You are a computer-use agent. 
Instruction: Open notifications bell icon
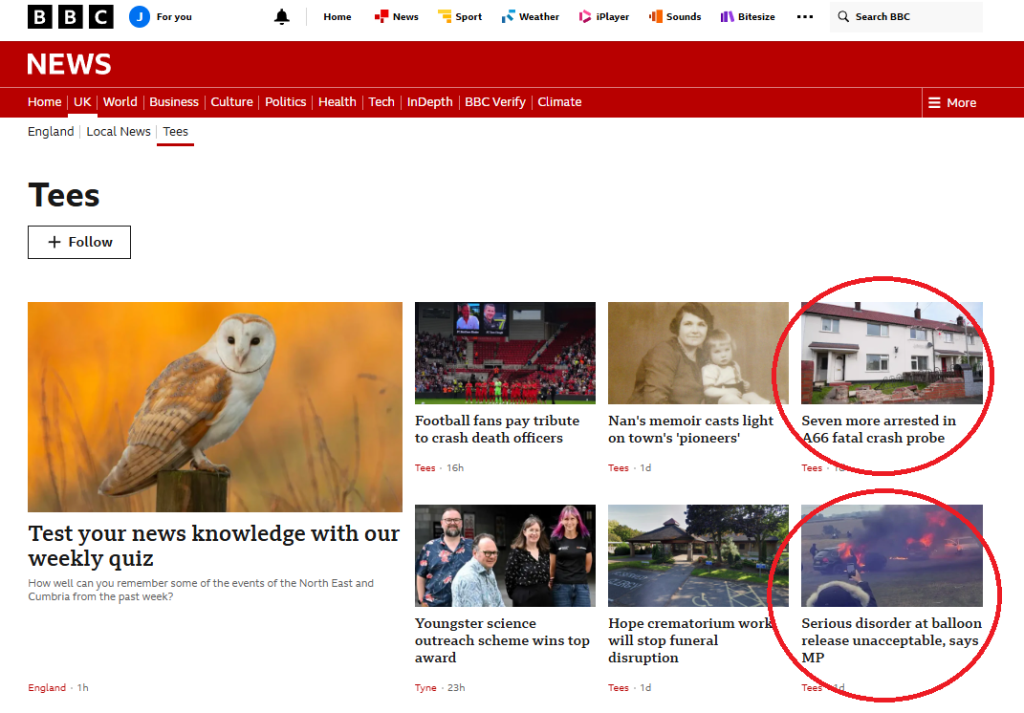pyautogui.click(x=281, y=17)
